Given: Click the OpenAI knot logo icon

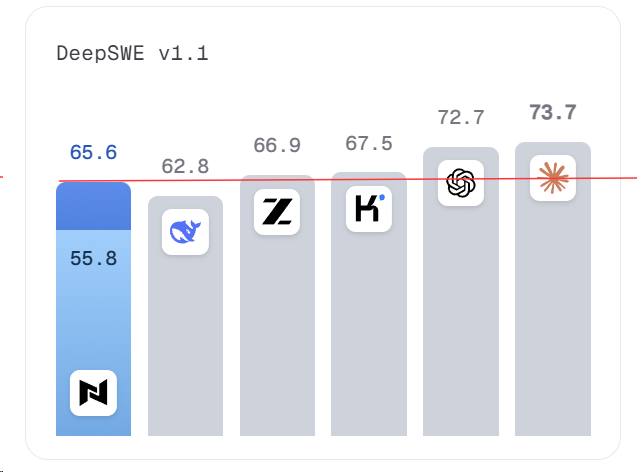Looking at the screenshot, I should coord(461,183).
